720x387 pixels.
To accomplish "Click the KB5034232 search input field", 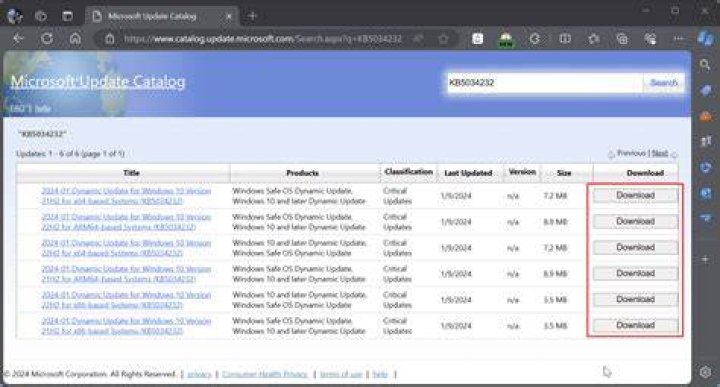I will coord(545,83).
